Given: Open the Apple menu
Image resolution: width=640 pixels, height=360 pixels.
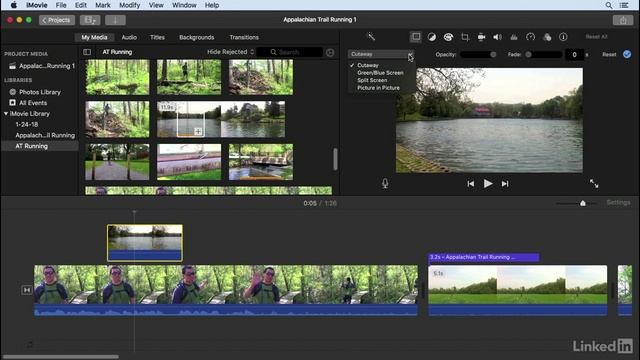Looking at the screenshot, I should 13,5.
